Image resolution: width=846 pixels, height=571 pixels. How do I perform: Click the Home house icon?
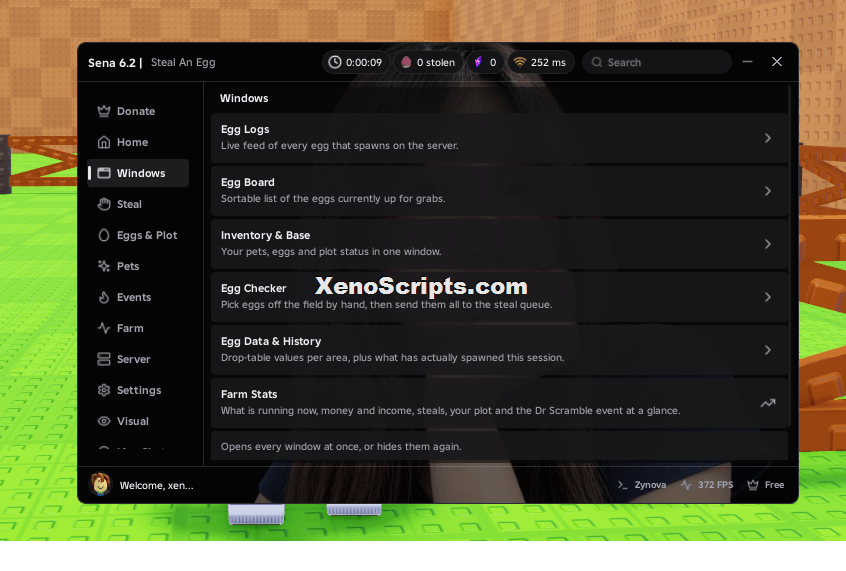104,142
